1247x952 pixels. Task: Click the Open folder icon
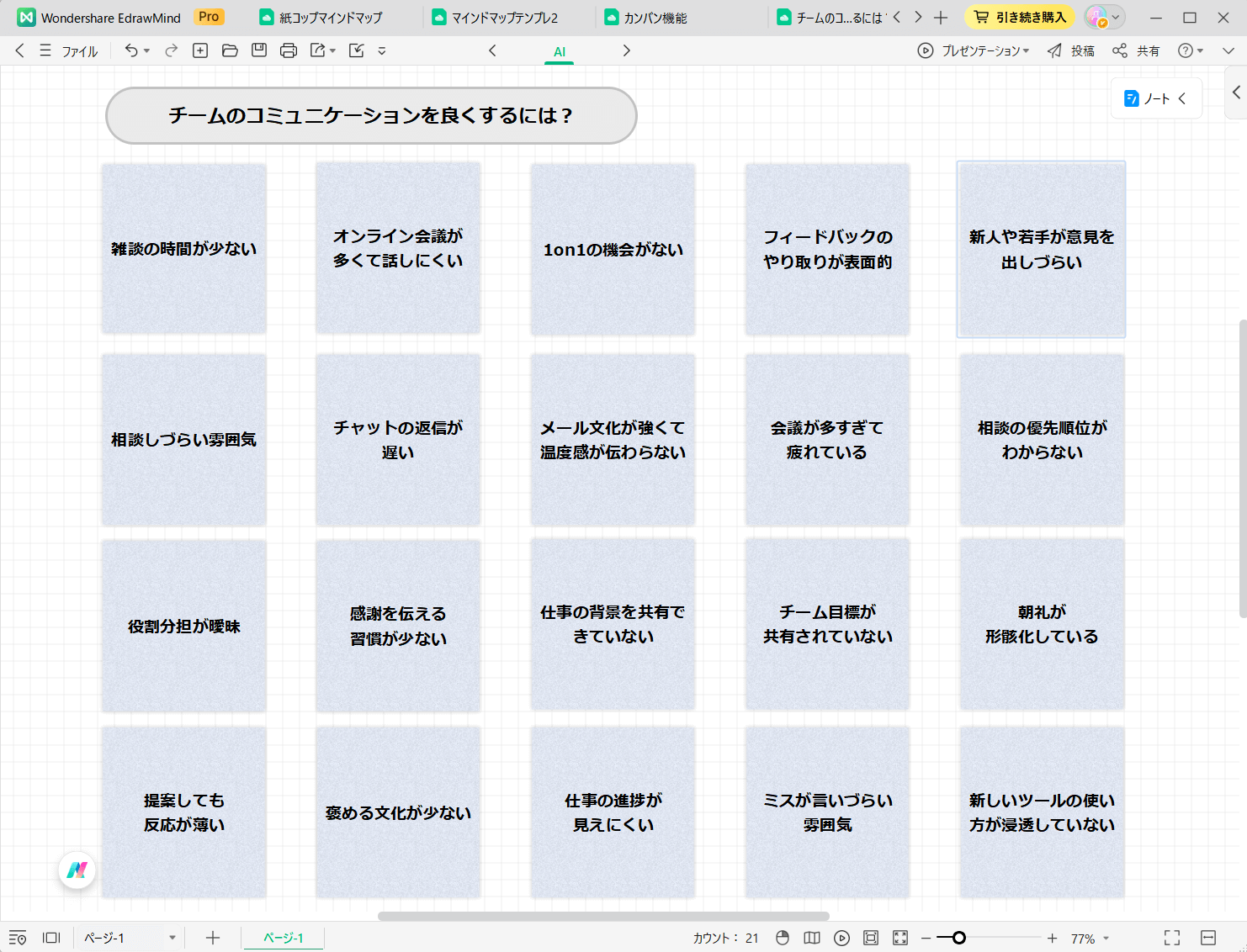point(230,50)
